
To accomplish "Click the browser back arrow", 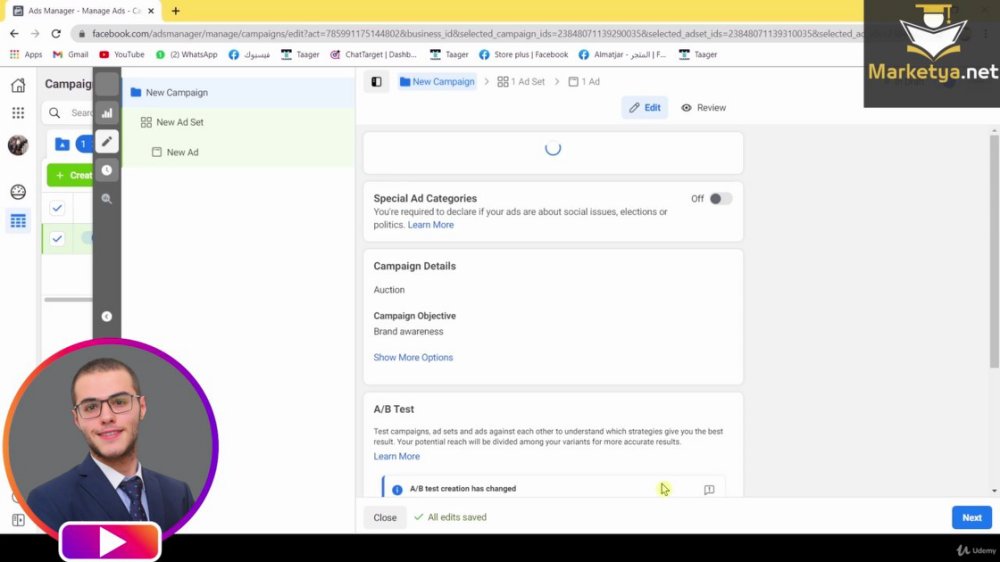I will click(14, 33).
